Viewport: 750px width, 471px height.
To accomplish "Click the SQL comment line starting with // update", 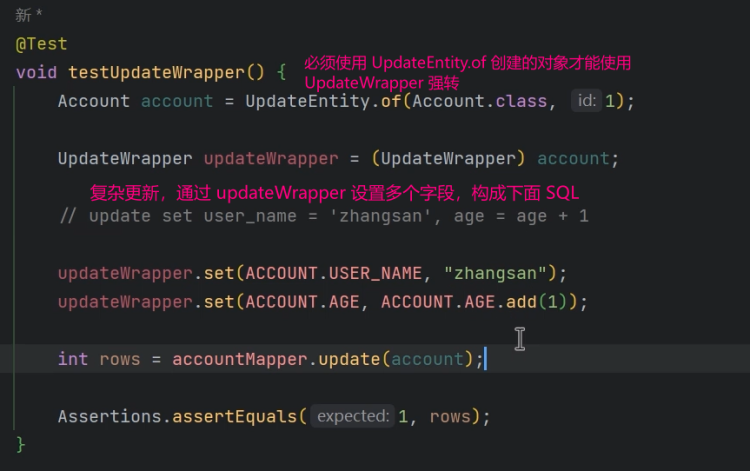I will (324, 216).
